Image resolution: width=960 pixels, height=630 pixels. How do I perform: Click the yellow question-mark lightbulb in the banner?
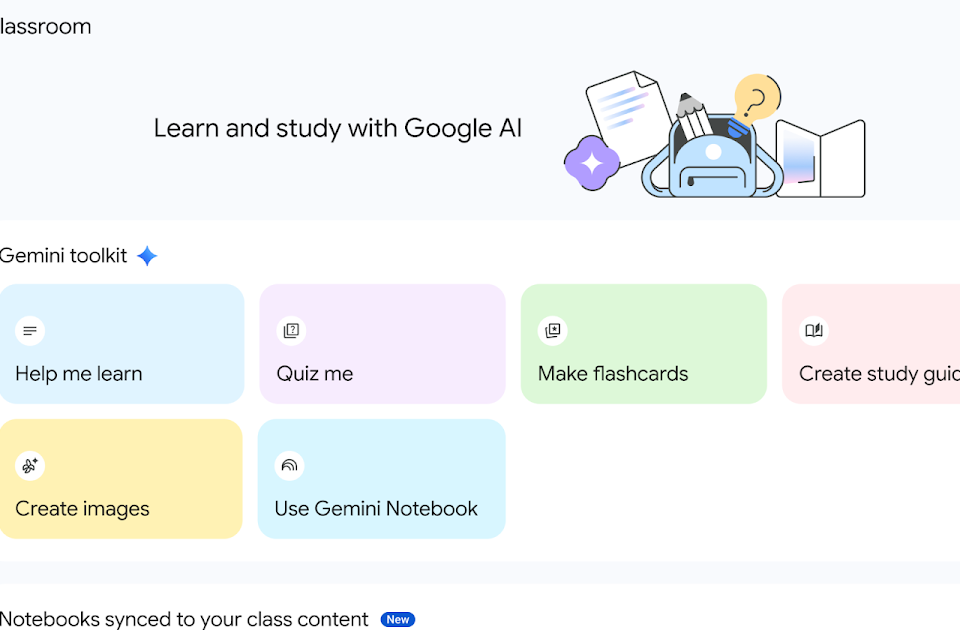[x=757, y=98]
